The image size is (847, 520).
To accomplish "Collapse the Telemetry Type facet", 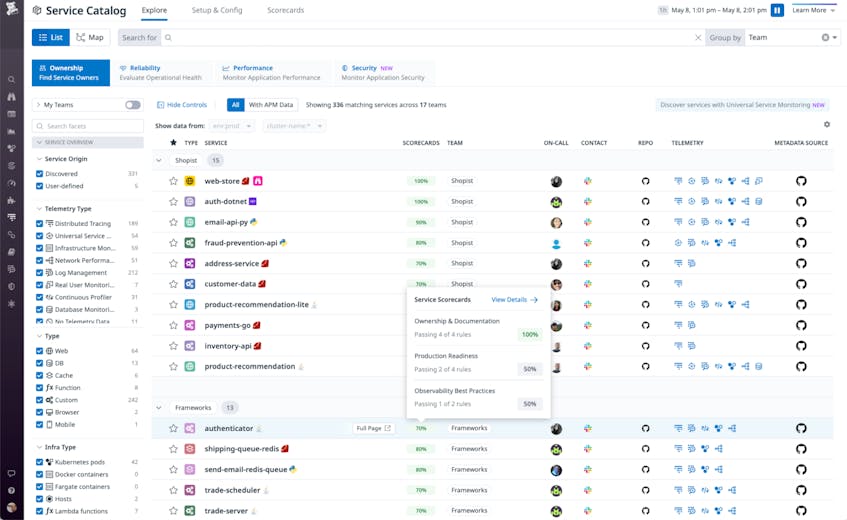I will click(x=39, y=208).
